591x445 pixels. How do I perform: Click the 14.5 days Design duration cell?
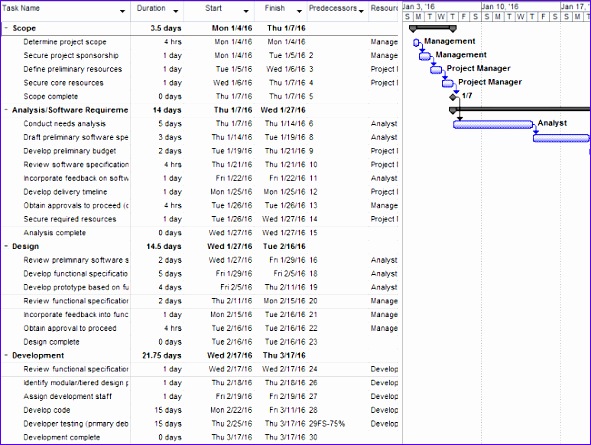pyautogui.click(x=164, y=246)
